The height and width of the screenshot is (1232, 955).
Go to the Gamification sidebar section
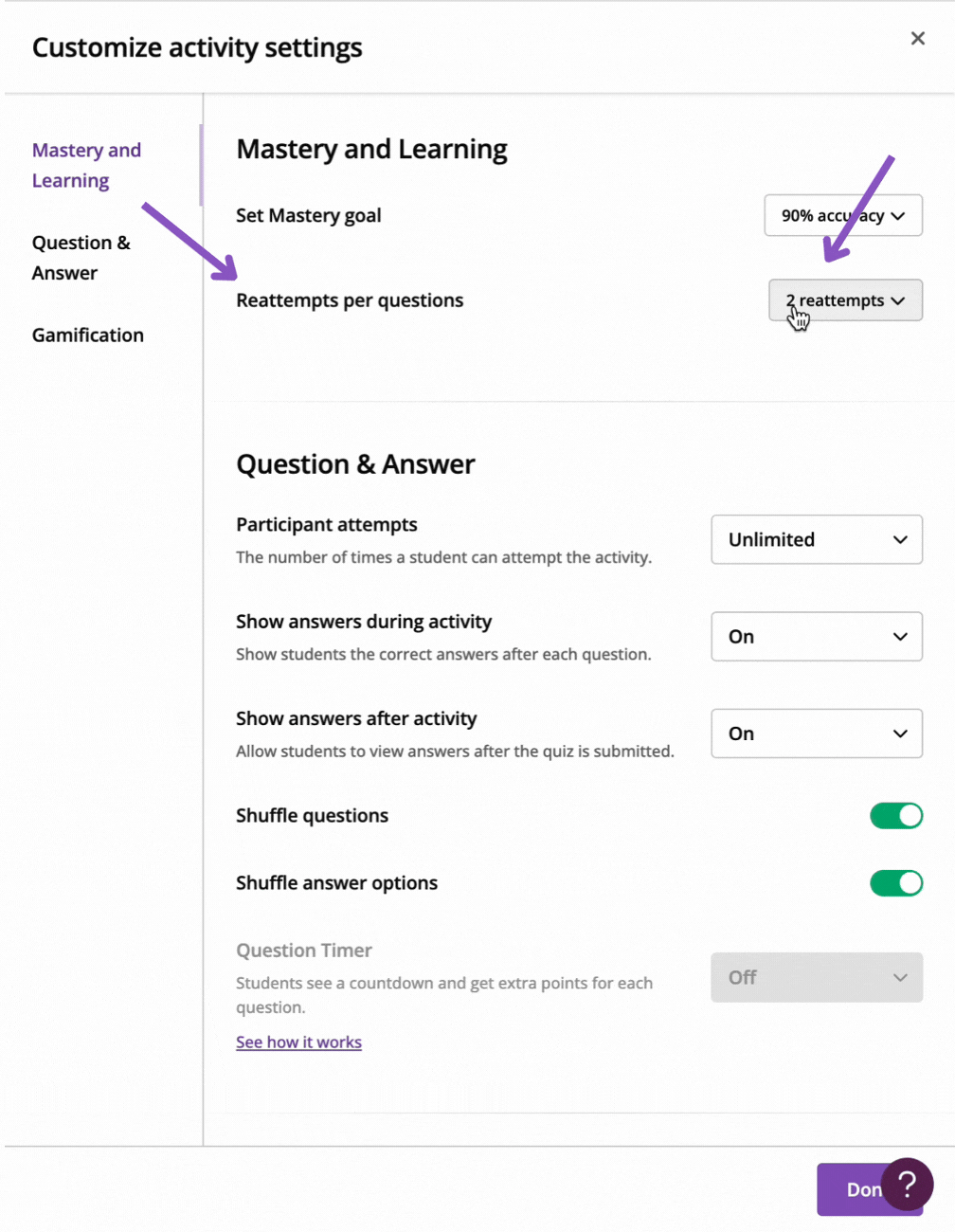tap(88, 335)
